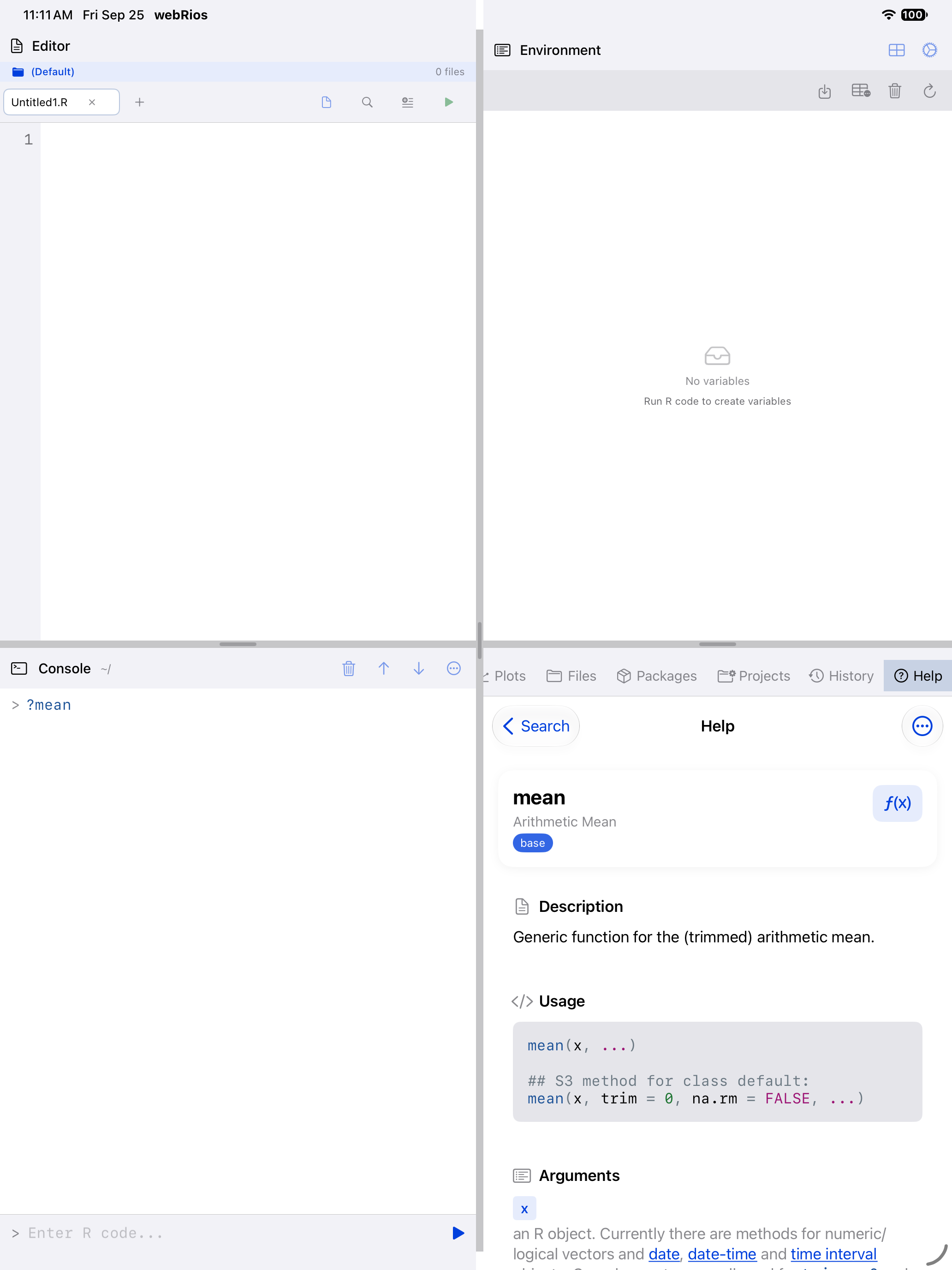The image size is (952, 1270).
Task: Click the Wi-Fi status icon
Action: point(888,15)
